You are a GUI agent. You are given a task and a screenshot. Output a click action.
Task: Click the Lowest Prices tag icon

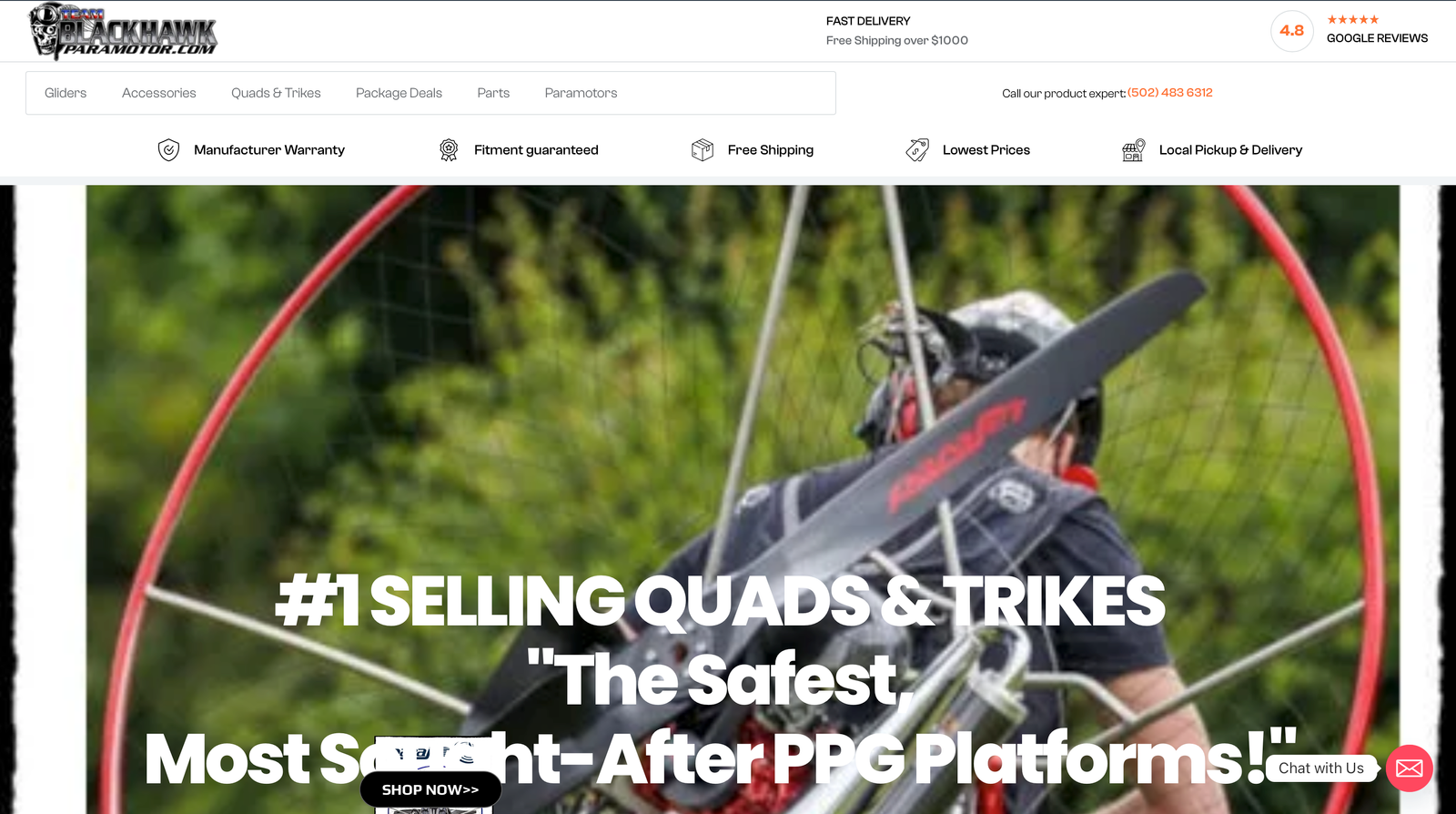(917, 150)
